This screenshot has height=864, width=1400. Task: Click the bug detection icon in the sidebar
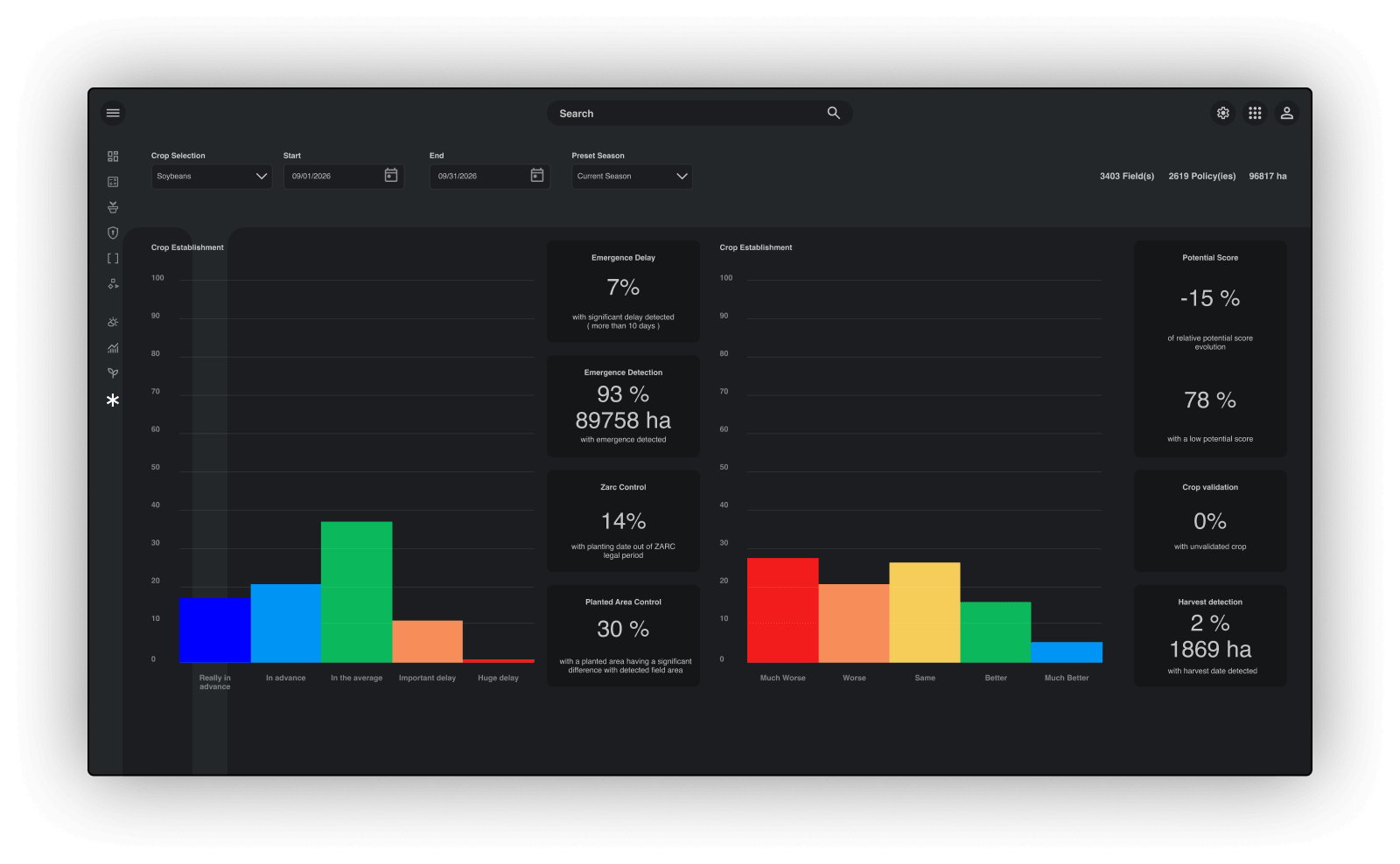pos(113,321)
